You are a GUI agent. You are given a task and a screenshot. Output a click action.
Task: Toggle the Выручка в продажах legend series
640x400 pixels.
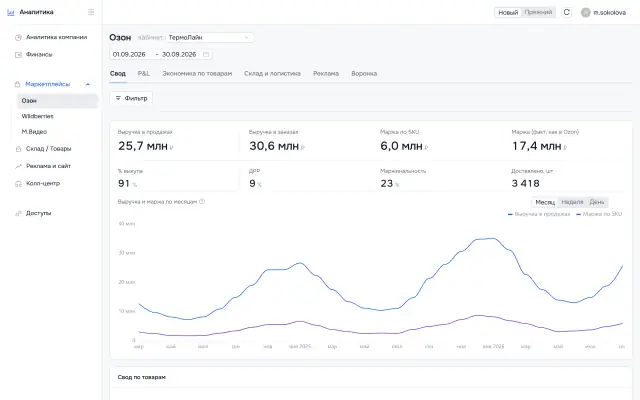coord(539,214)
